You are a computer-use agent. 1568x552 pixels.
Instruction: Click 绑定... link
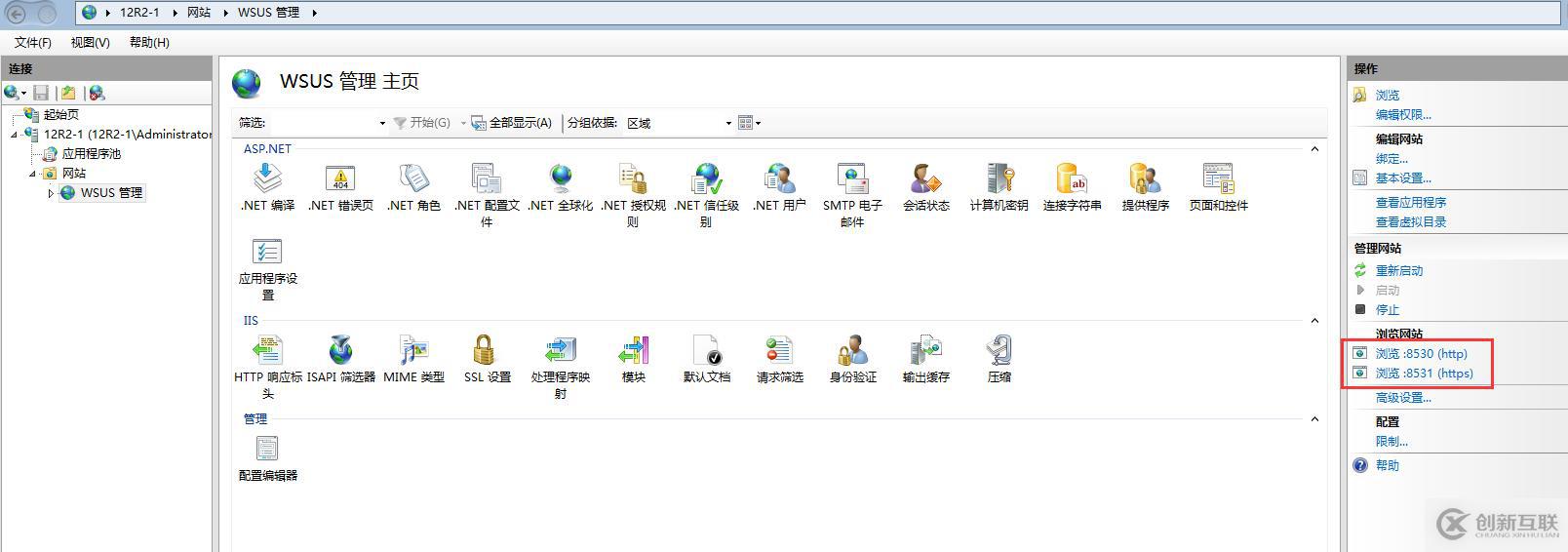pyautogui.click(x=1392, y=159)
